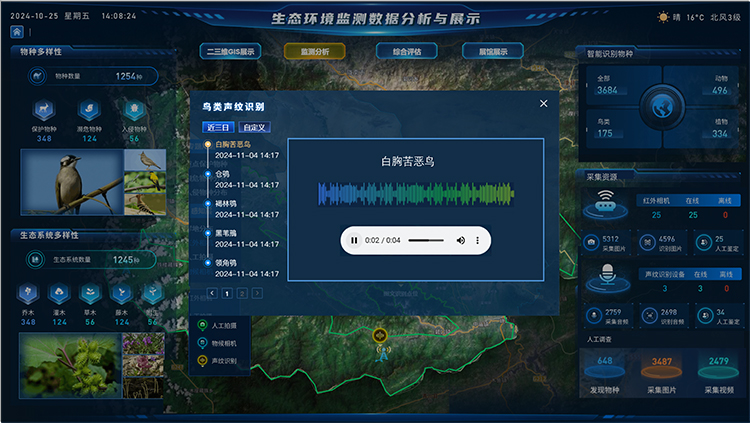Open the audio player three-dot options menu
The width and height of the screenshot is (750, 423).
477,240
